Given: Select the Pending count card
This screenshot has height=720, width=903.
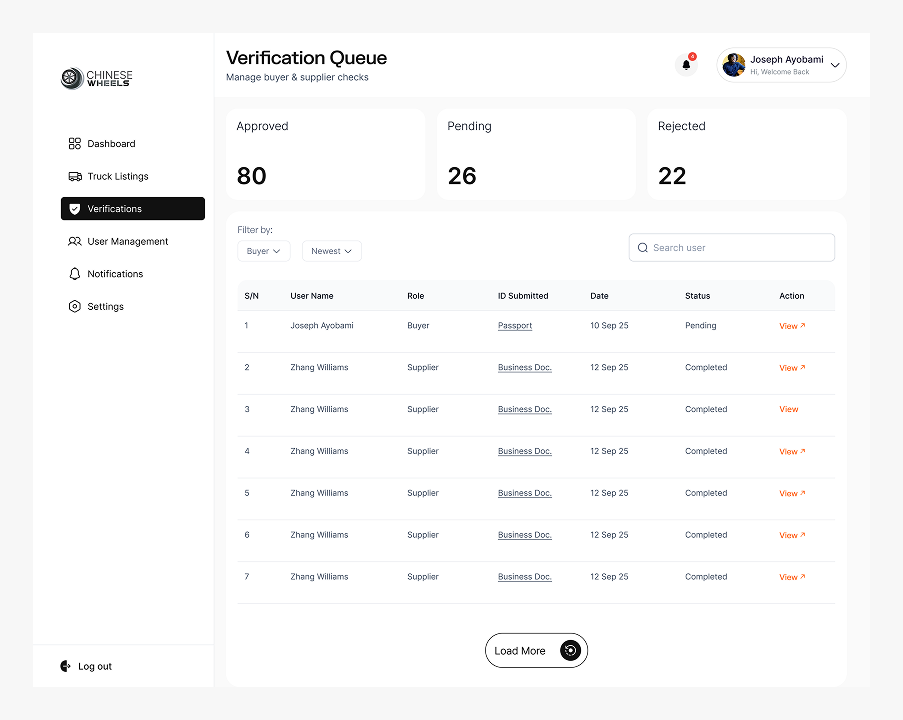Looking at the screenshot, I should (x=535, y=154).
